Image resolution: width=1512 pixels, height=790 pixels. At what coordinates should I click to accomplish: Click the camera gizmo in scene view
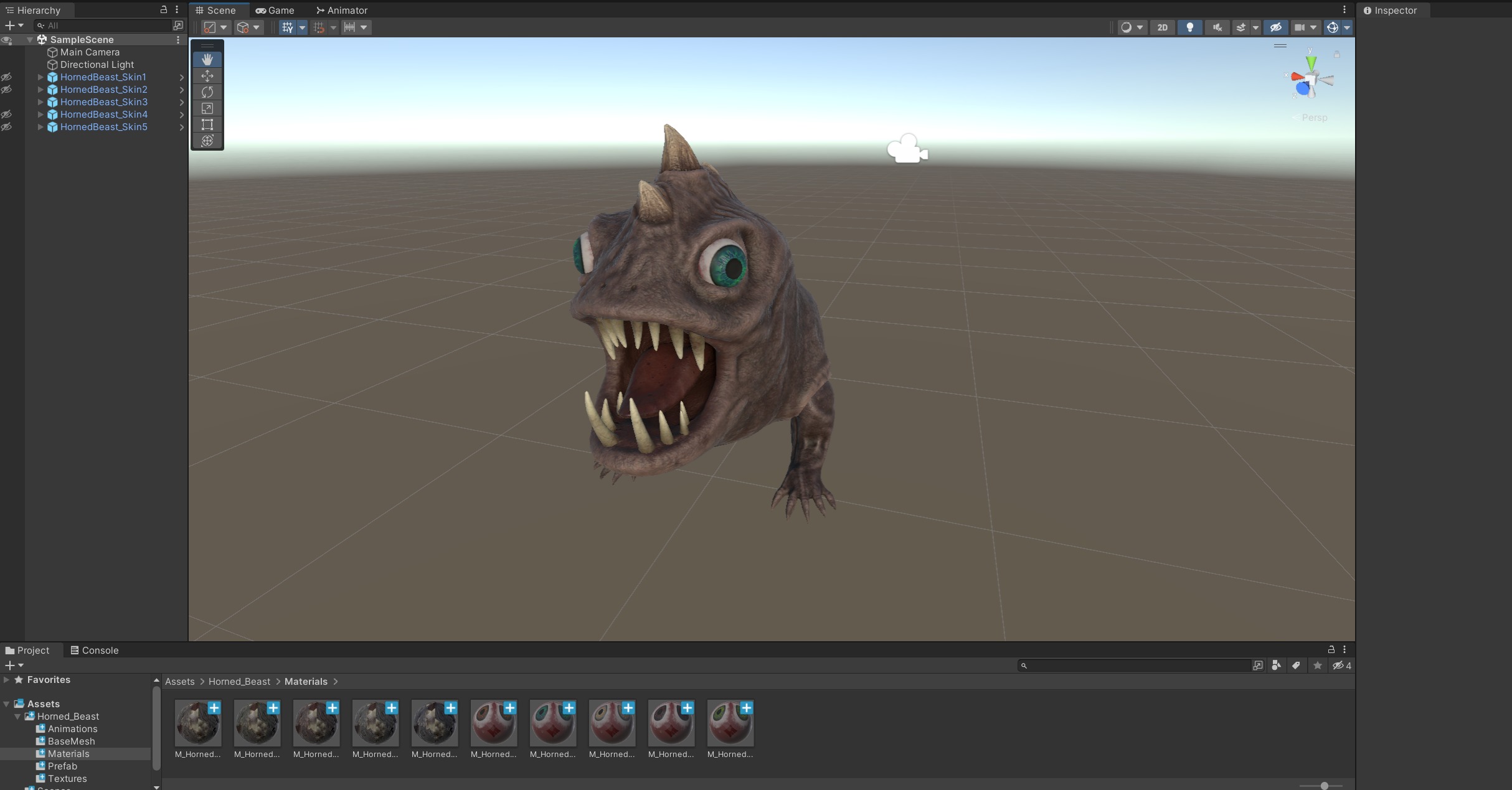(x=907, y=149)
